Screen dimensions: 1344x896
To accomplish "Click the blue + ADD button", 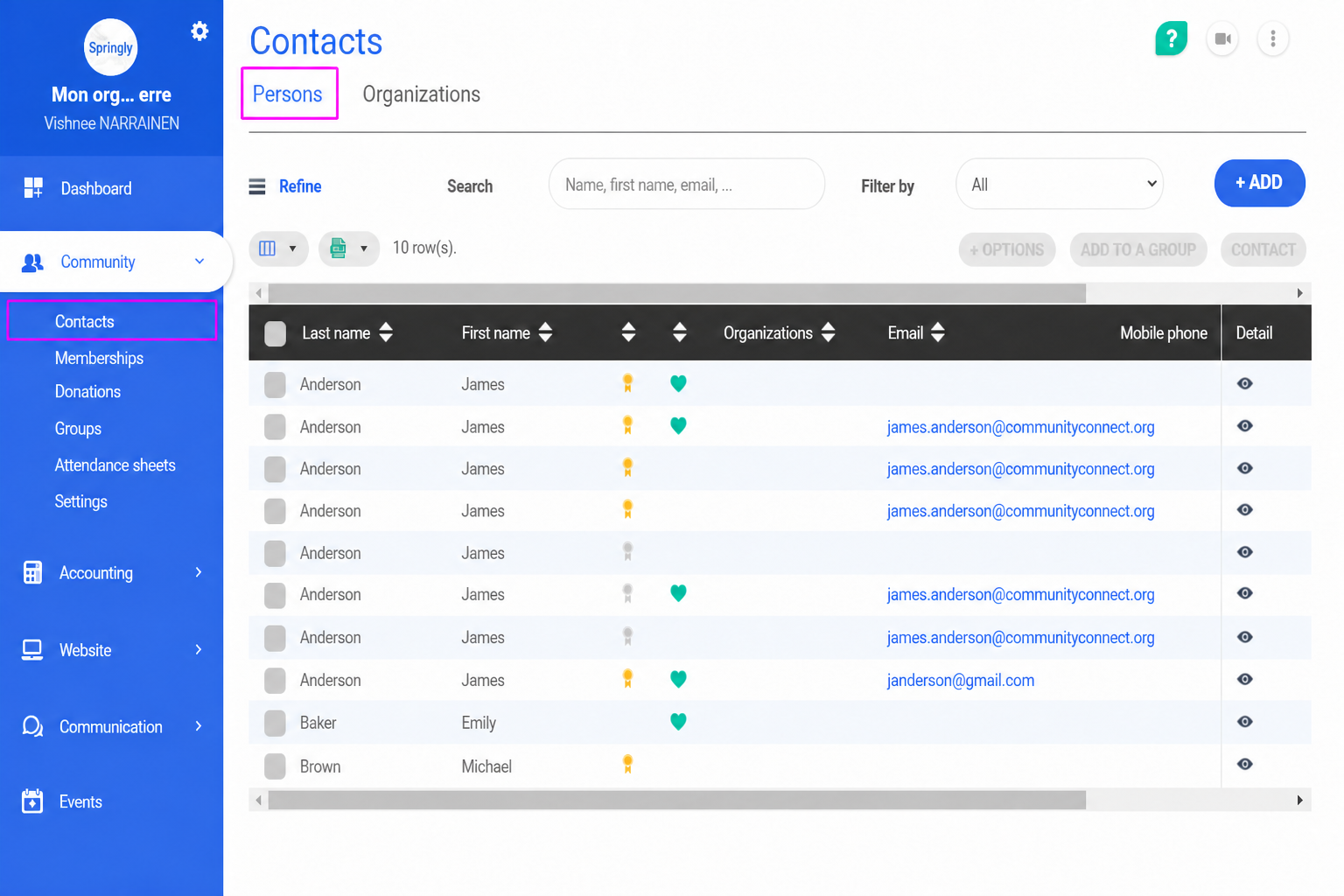I will [1259, 183].
